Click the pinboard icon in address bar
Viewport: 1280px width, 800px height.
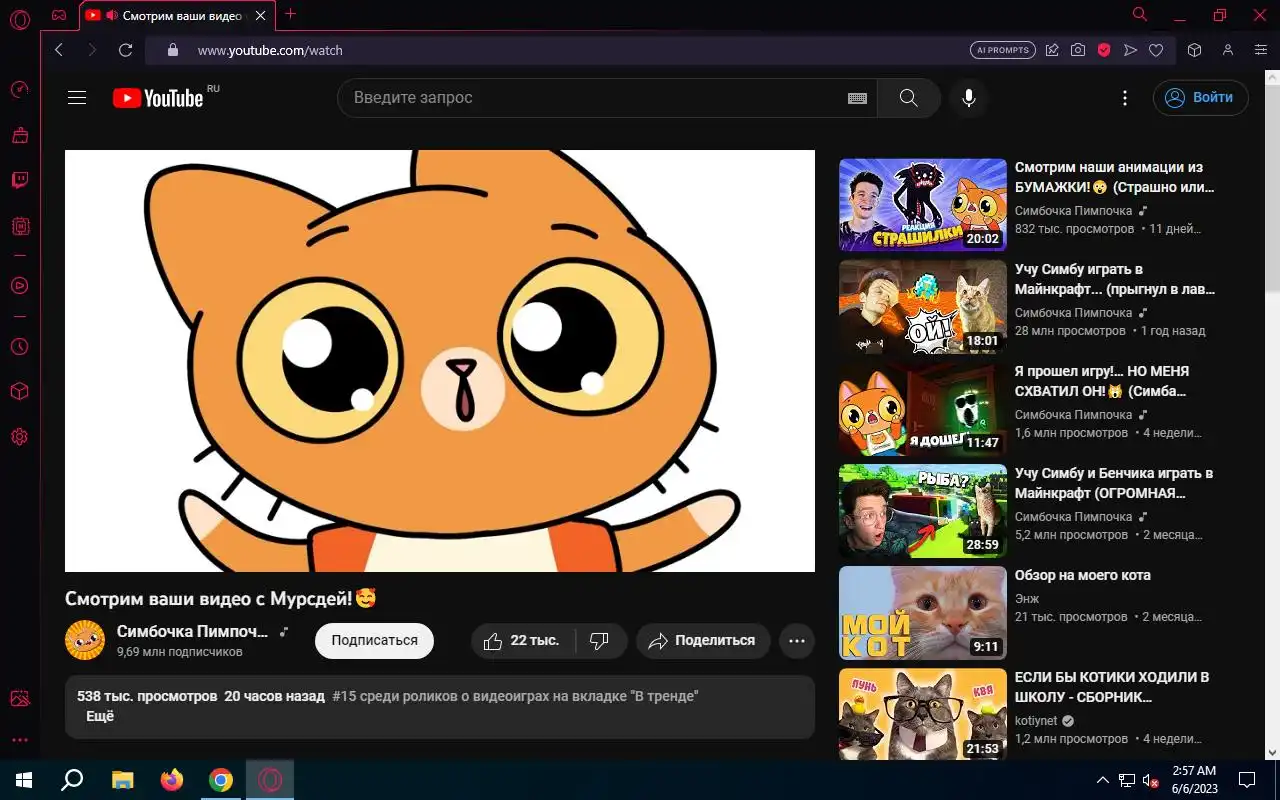click(x=1052, y=50)
